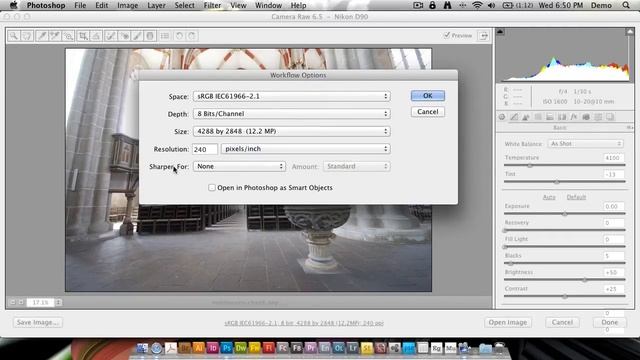Viewport: 640px width, 360px height.
Task: Open the Window menu
Action: (268, 5)
